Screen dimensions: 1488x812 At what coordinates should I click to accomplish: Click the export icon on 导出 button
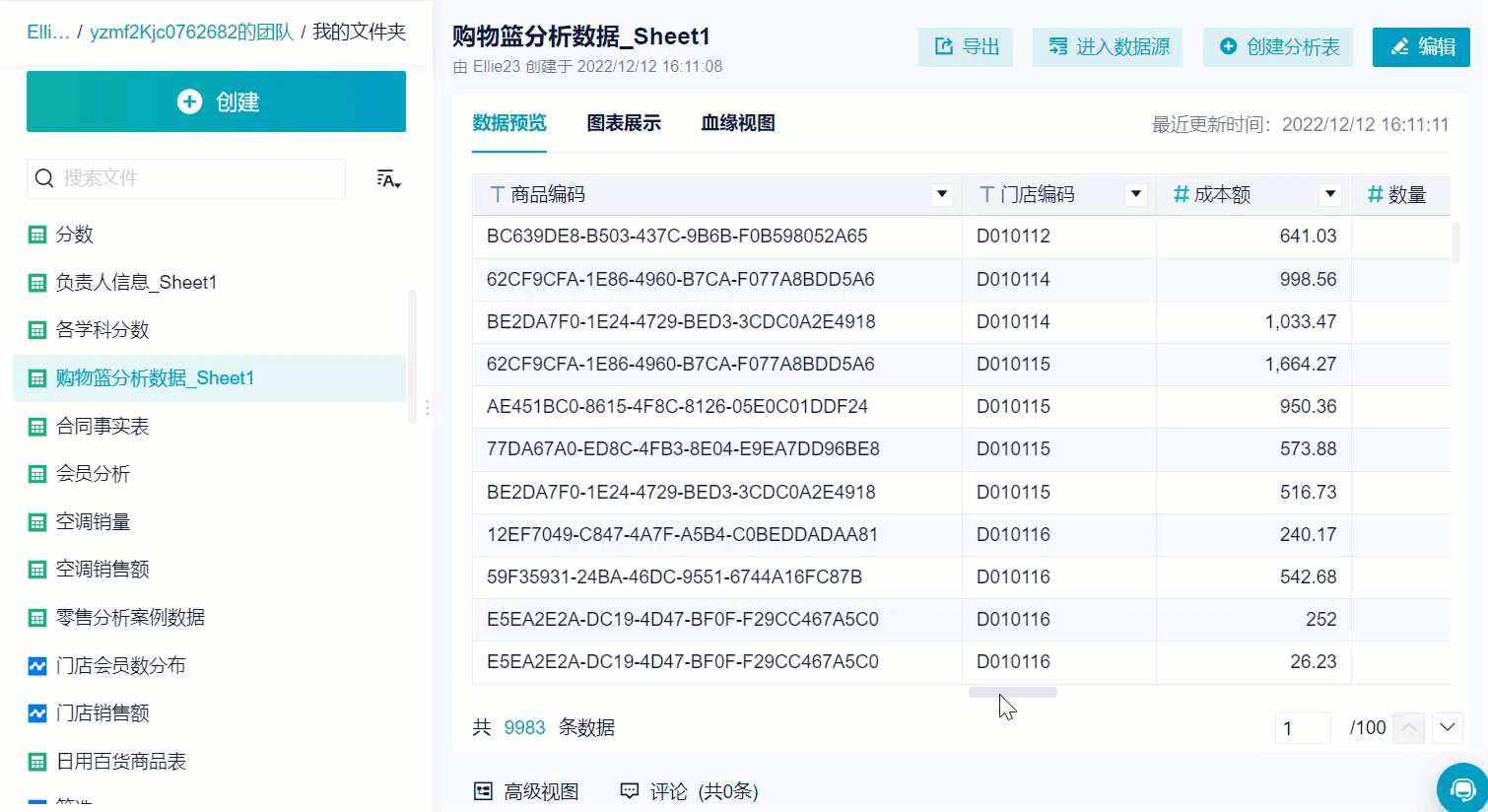pyautogui.click(x=943, y=46)
